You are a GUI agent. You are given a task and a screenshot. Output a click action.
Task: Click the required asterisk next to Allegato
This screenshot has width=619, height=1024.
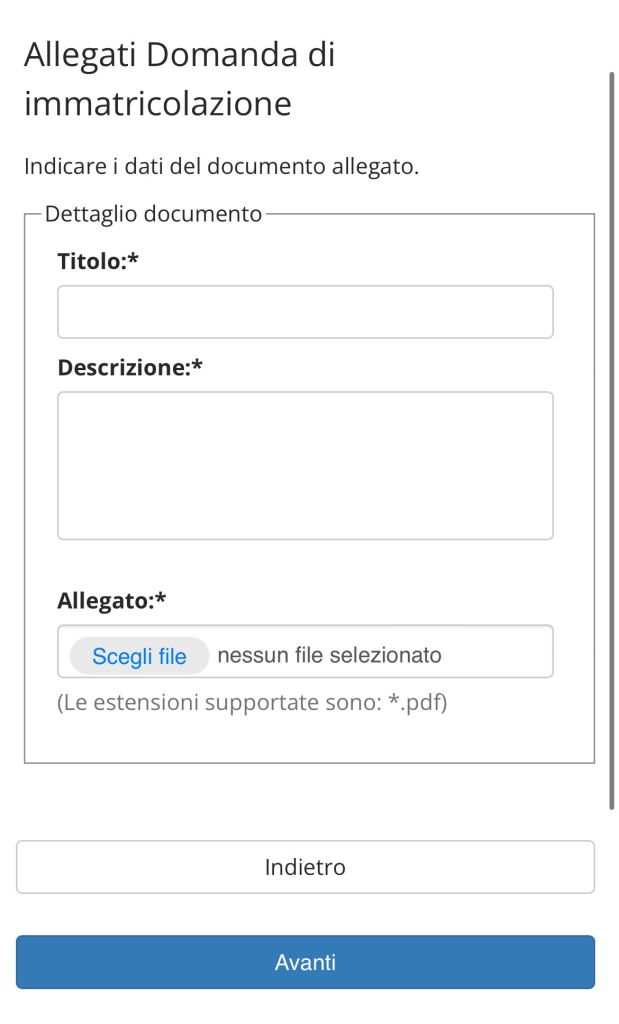click(161, 601)
